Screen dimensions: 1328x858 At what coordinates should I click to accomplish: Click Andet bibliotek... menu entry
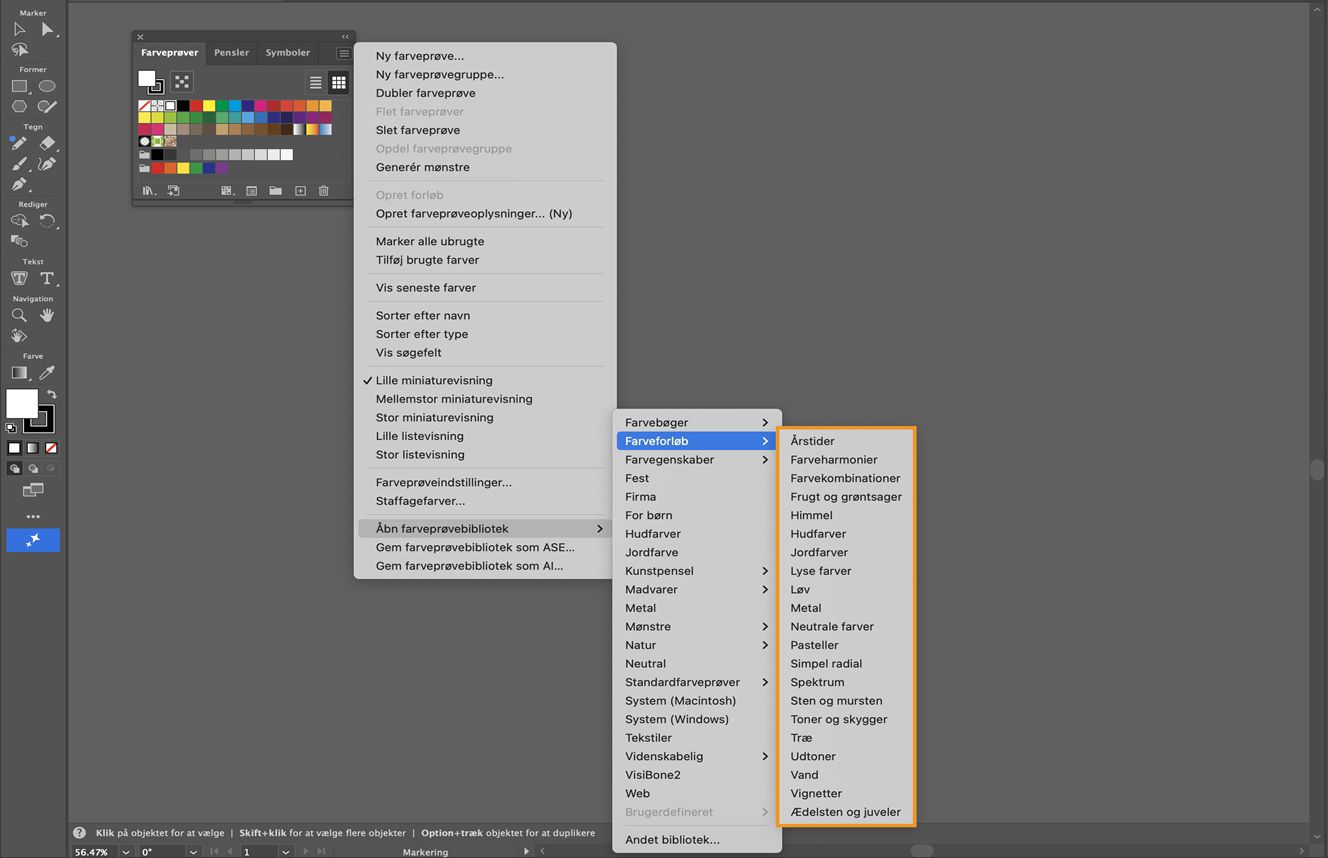(672, 840)
